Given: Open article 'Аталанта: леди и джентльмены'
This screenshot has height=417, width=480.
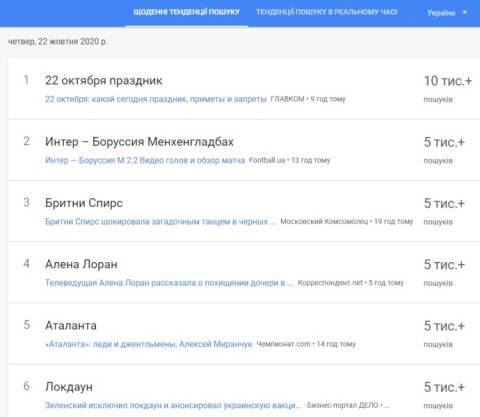Looking at the screenshot, I should [149, 344].
